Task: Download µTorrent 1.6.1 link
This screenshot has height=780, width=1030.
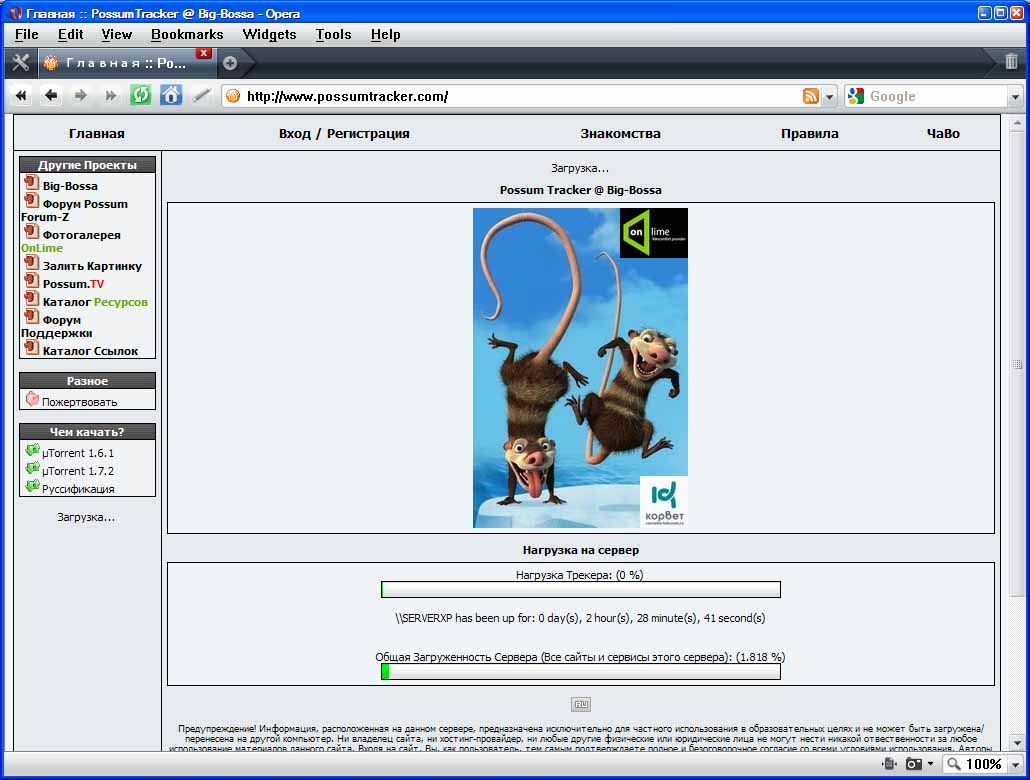Action: tap(78, 453)
